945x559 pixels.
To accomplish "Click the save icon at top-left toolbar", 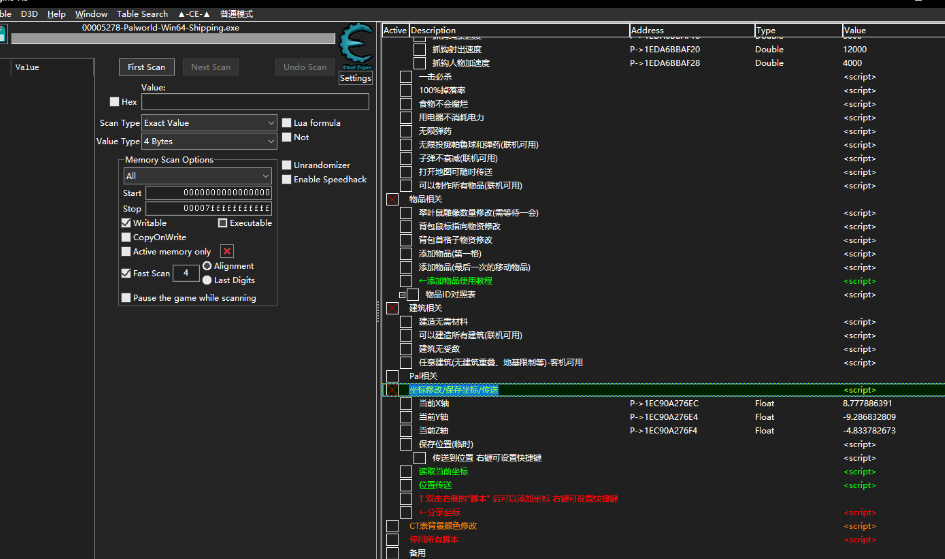I will pos(3,36).
